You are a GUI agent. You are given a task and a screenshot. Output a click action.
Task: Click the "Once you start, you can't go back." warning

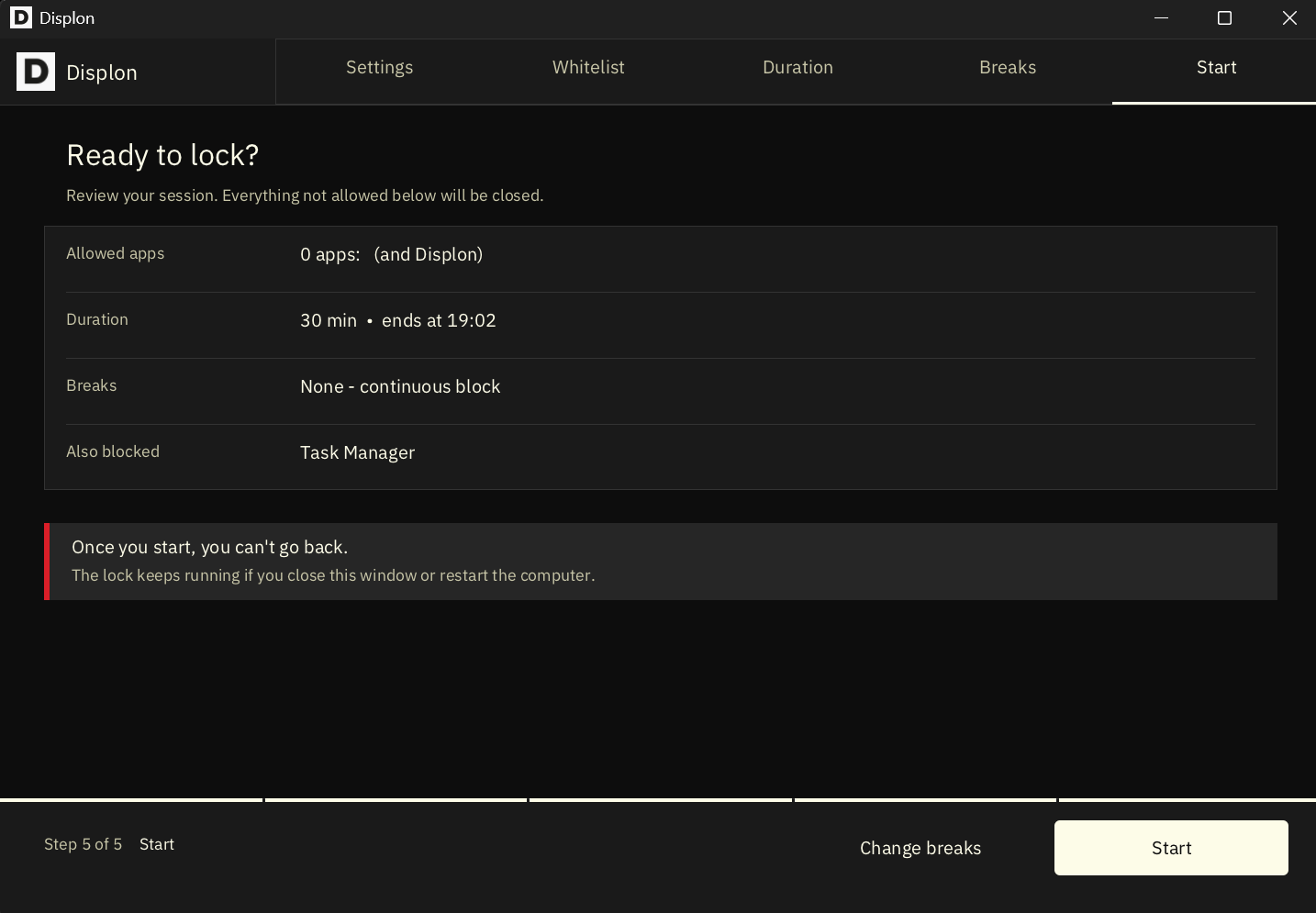pyautogui.click(x=209, y=547)
